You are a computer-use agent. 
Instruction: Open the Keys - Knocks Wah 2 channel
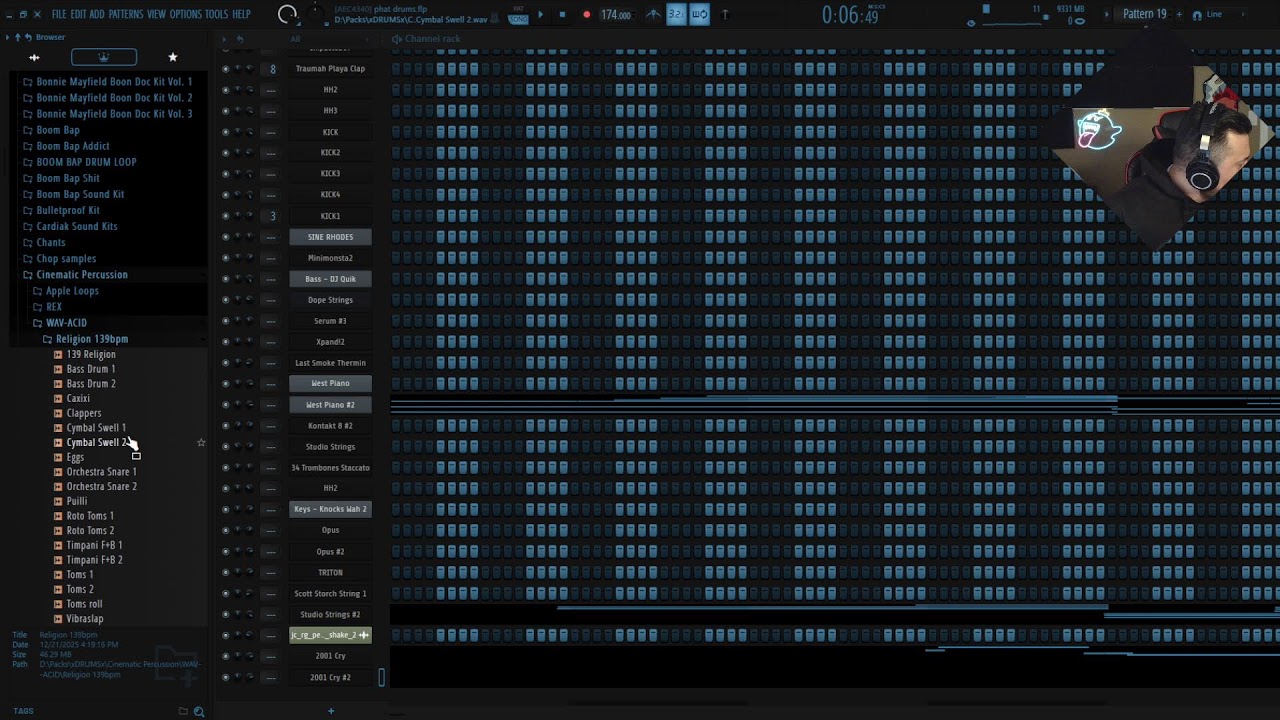click(x=330, y=509)
